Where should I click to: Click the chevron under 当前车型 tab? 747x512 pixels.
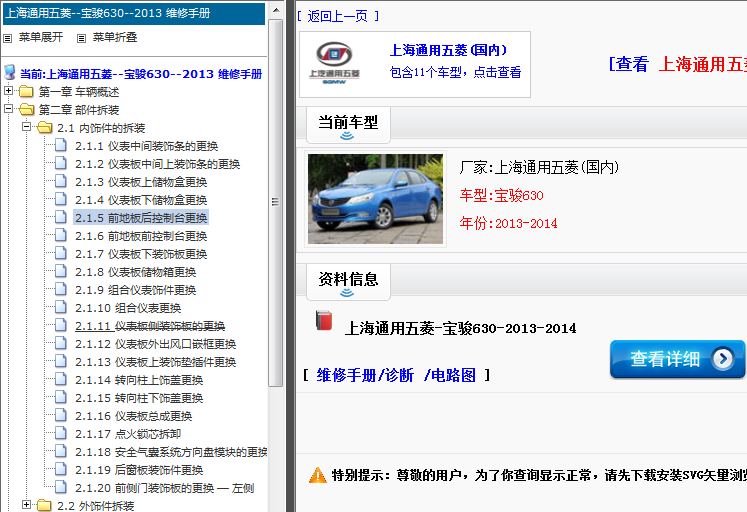[x=347, y=136]
